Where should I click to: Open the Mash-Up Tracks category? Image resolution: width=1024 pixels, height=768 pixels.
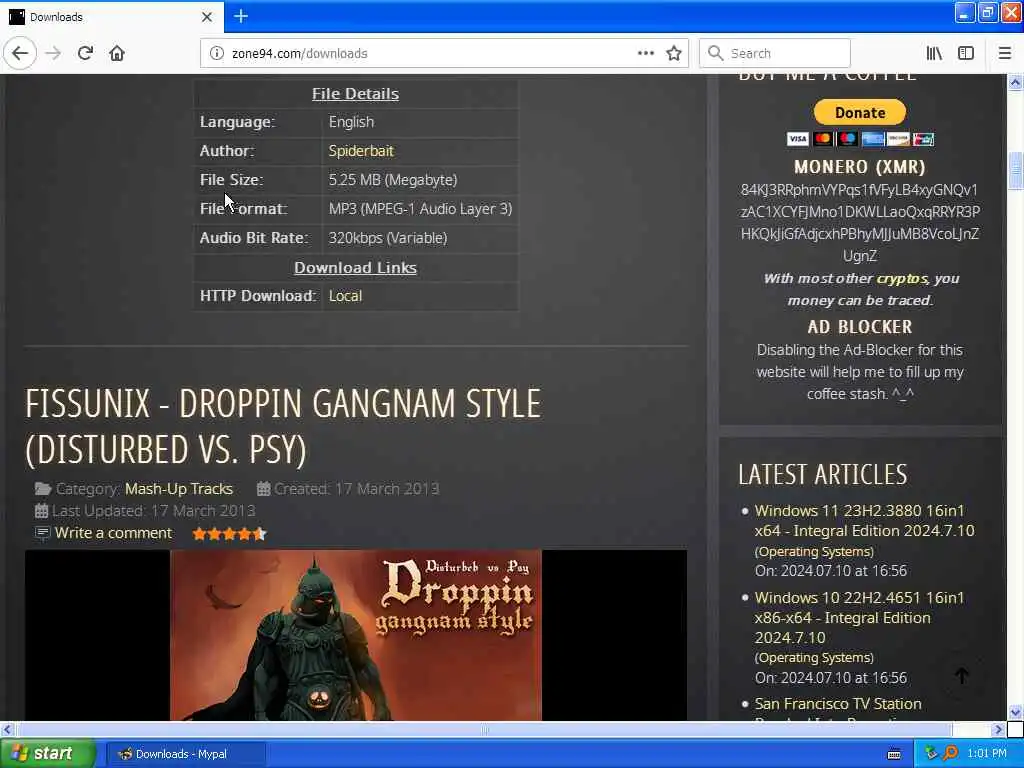[179, 489]
